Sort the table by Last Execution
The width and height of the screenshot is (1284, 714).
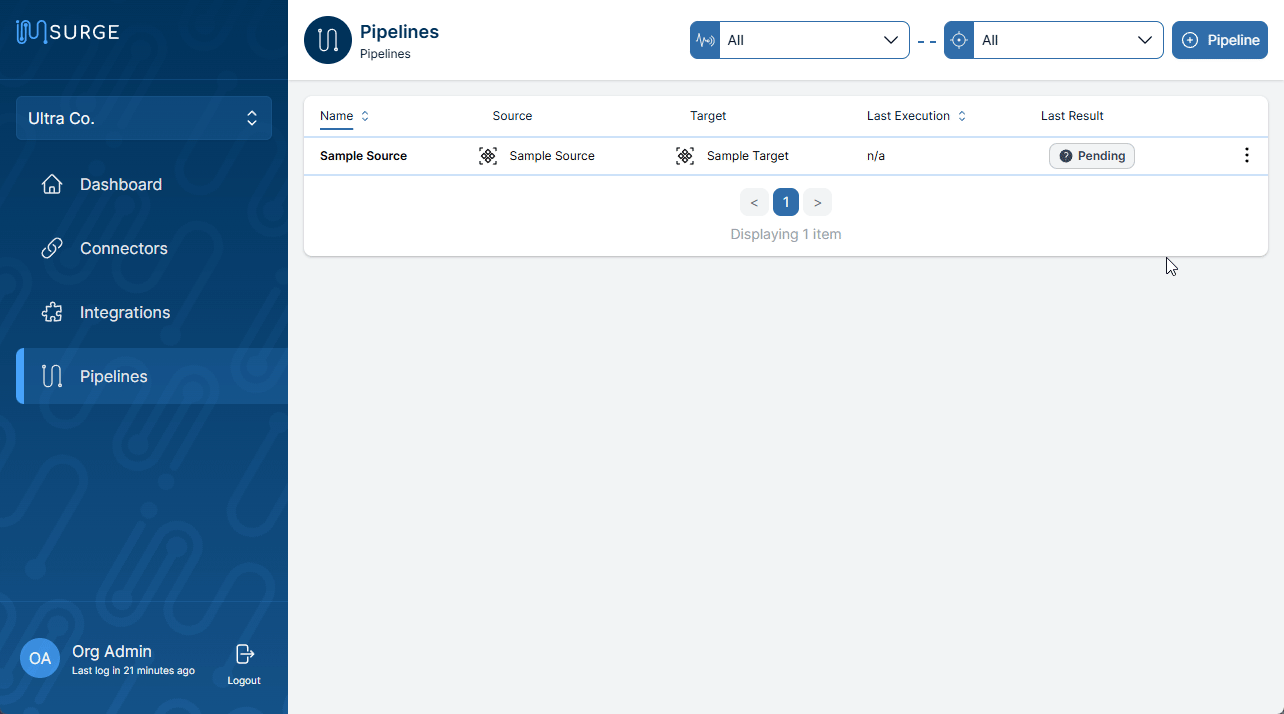point(916,116)
